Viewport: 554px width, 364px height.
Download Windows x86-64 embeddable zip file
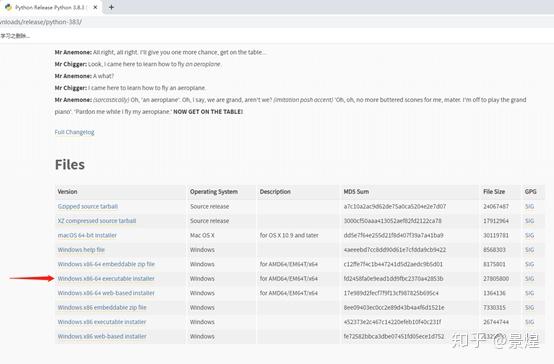(x=106, y=264)
